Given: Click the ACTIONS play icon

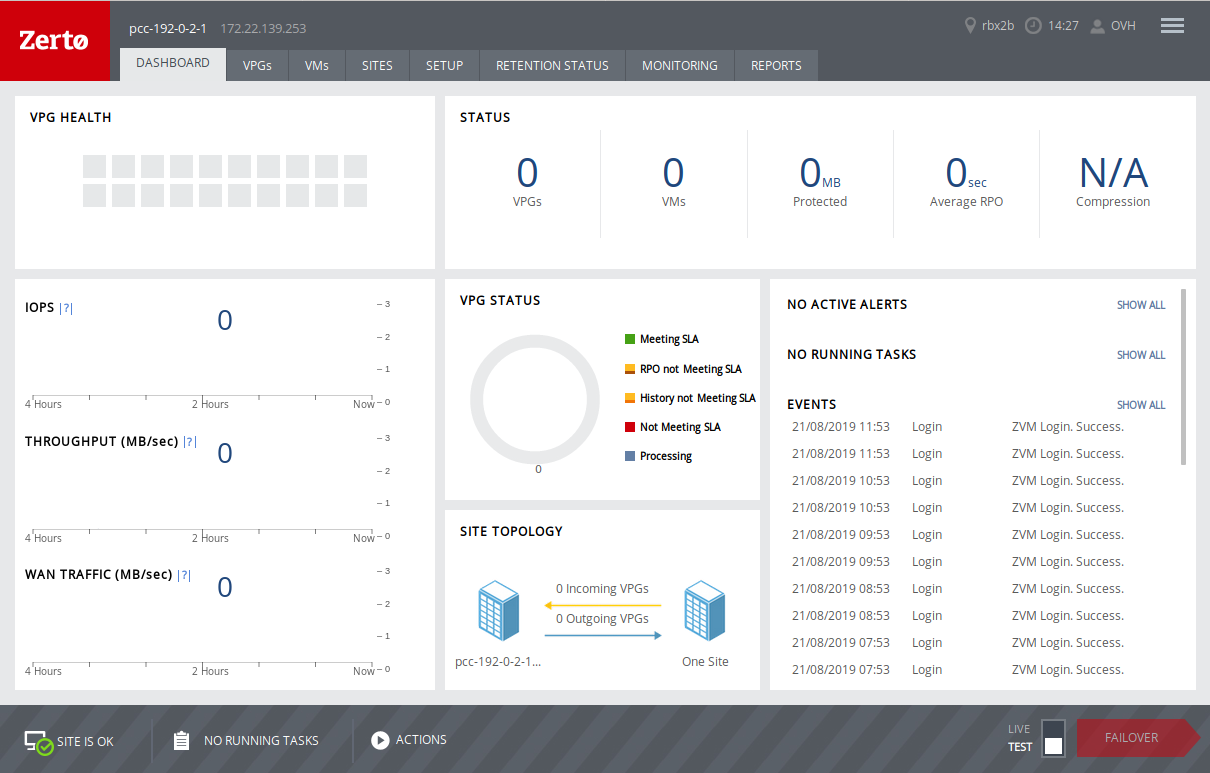Looking at the screenshot, I should coord(380,740).
